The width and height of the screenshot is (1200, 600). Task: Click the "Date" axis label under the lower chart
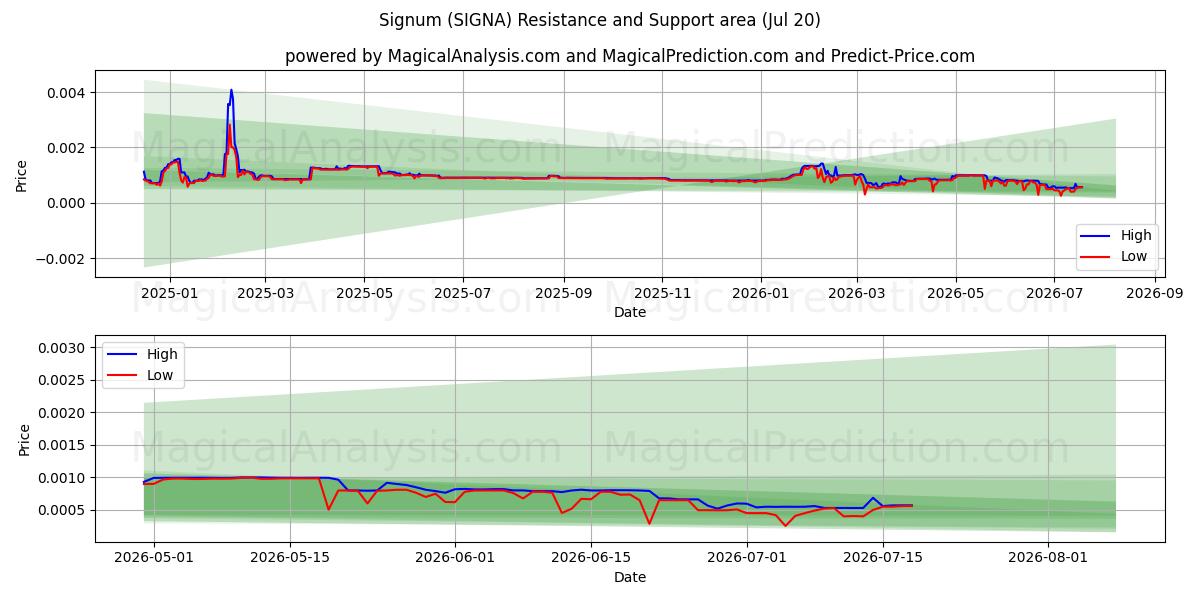[630, 577]
